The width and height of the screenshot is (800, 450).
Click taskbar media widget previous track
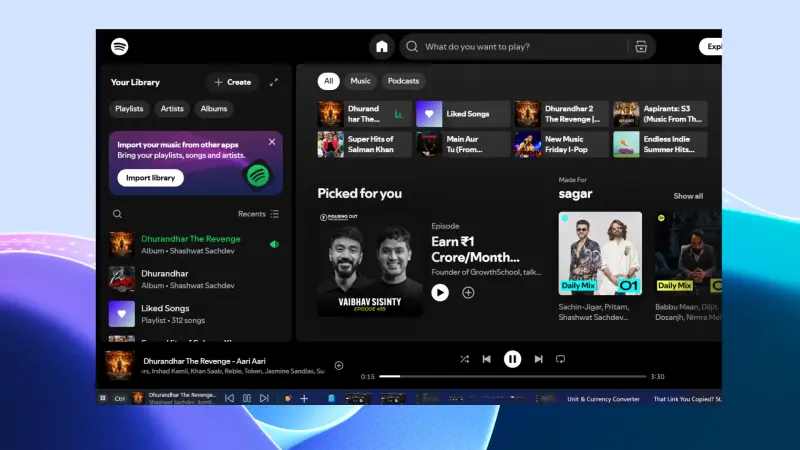(x=230, y=398)
